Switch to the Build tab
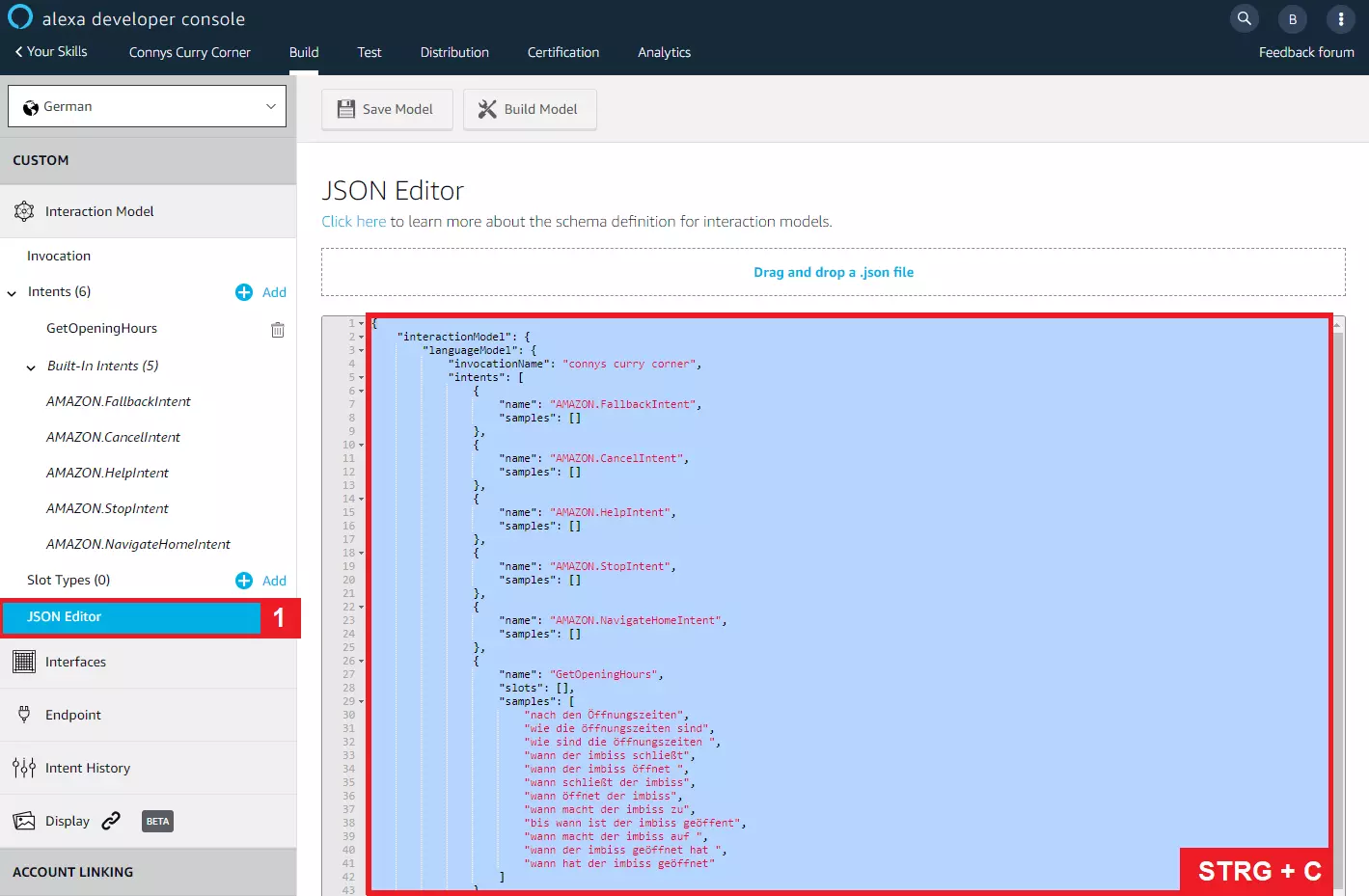Image resolution: width=1369 pixels, height=896 pixels. click(304, 52)
